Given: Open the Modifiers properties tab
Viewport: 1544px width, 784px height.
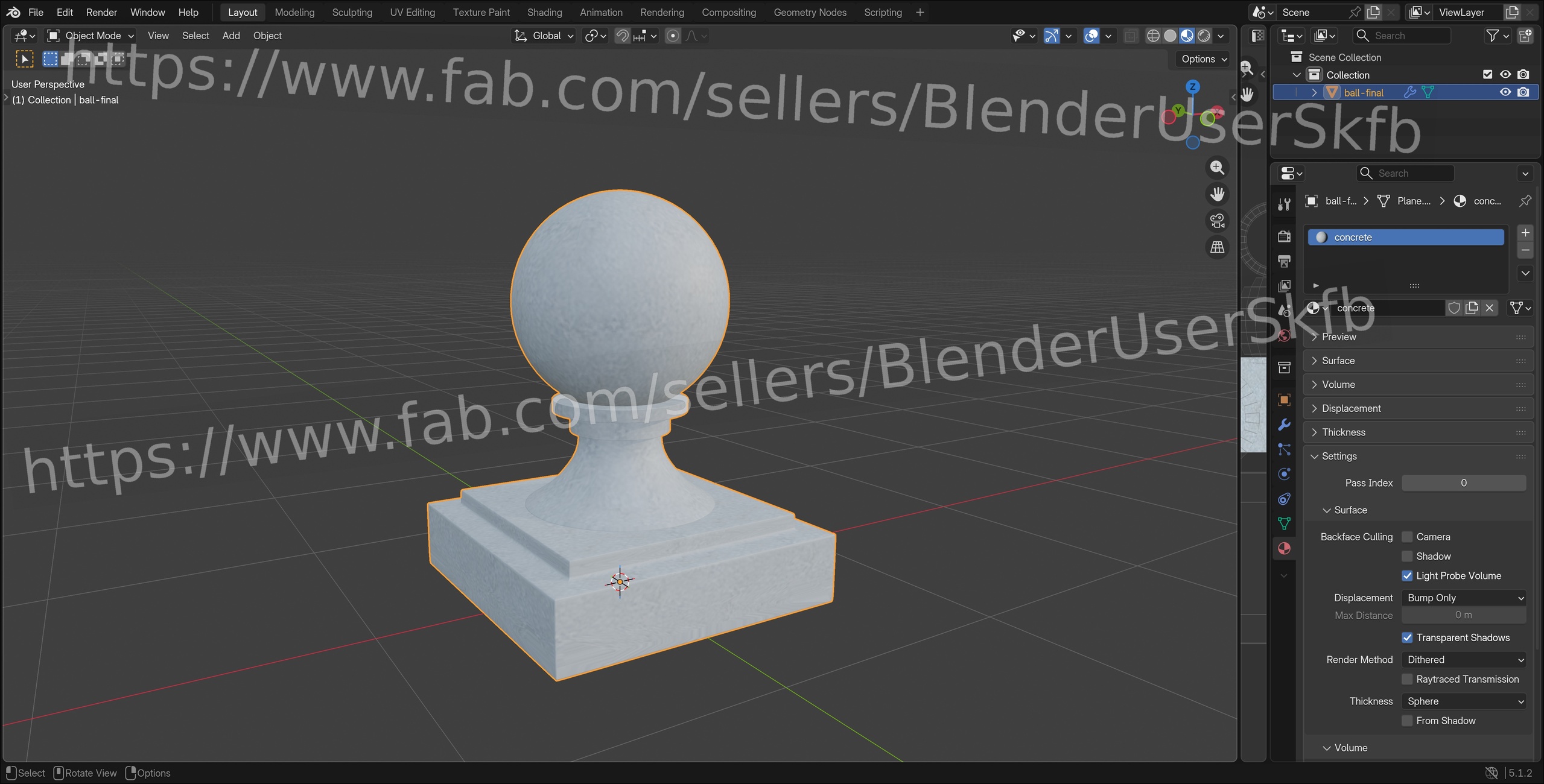Looking at the screenshot, I should point(1284,425).
